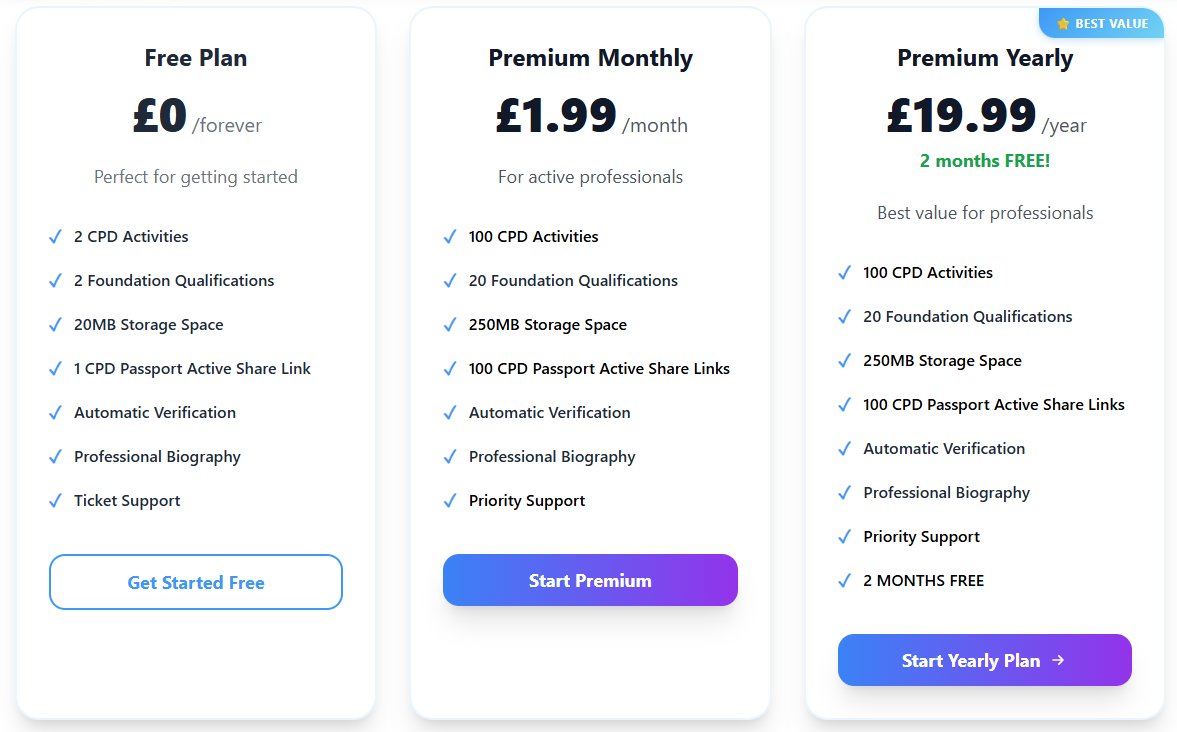
Task: Click the checkmark beside Ticket Support
Action: (56, 500)
